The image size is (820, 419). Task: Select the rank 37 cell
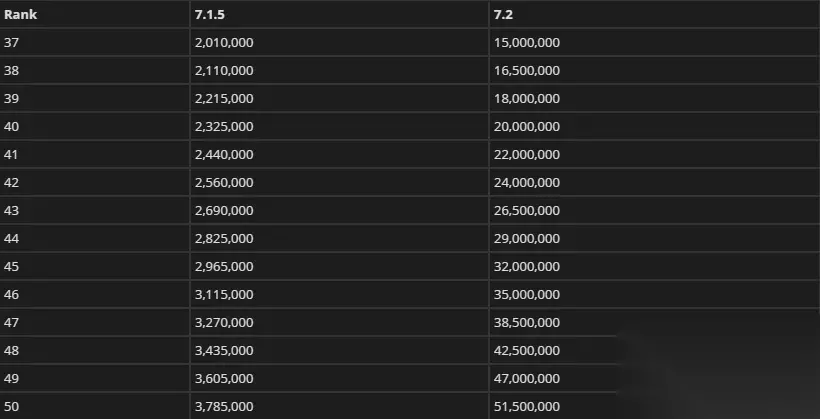[12, 42]
